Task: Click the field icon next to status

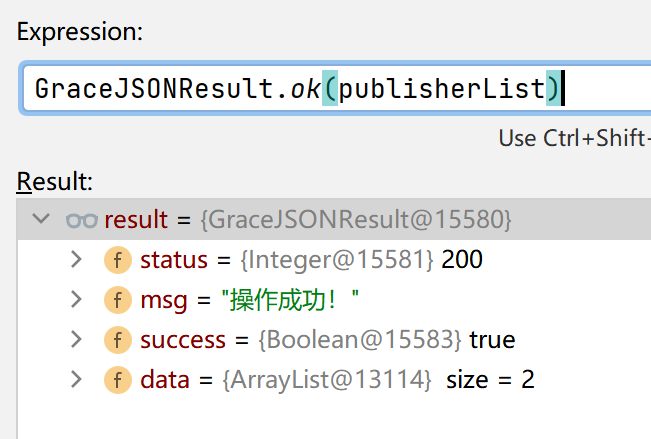Action: tap(117, 260)
